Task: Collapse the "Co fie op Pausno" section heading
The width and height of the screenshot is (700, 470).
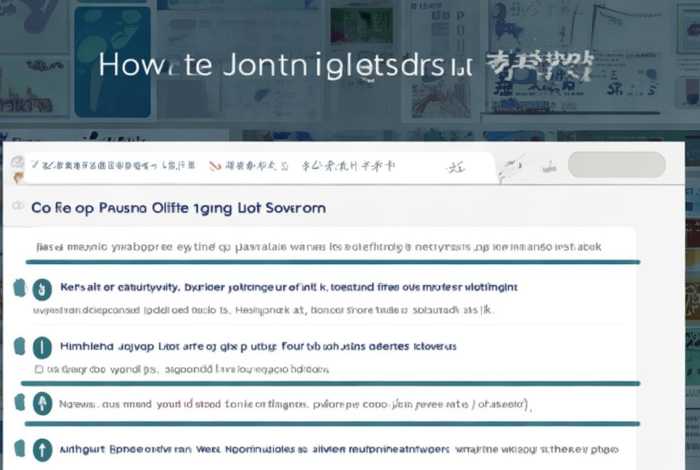Action: tap(178, 208)
